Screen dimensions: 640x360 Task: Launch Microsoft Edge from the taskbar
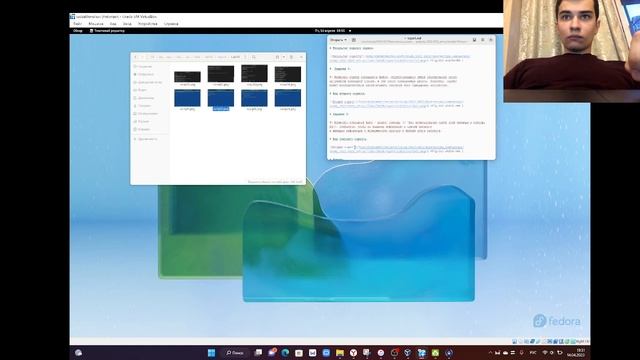[x=285, y=353]
